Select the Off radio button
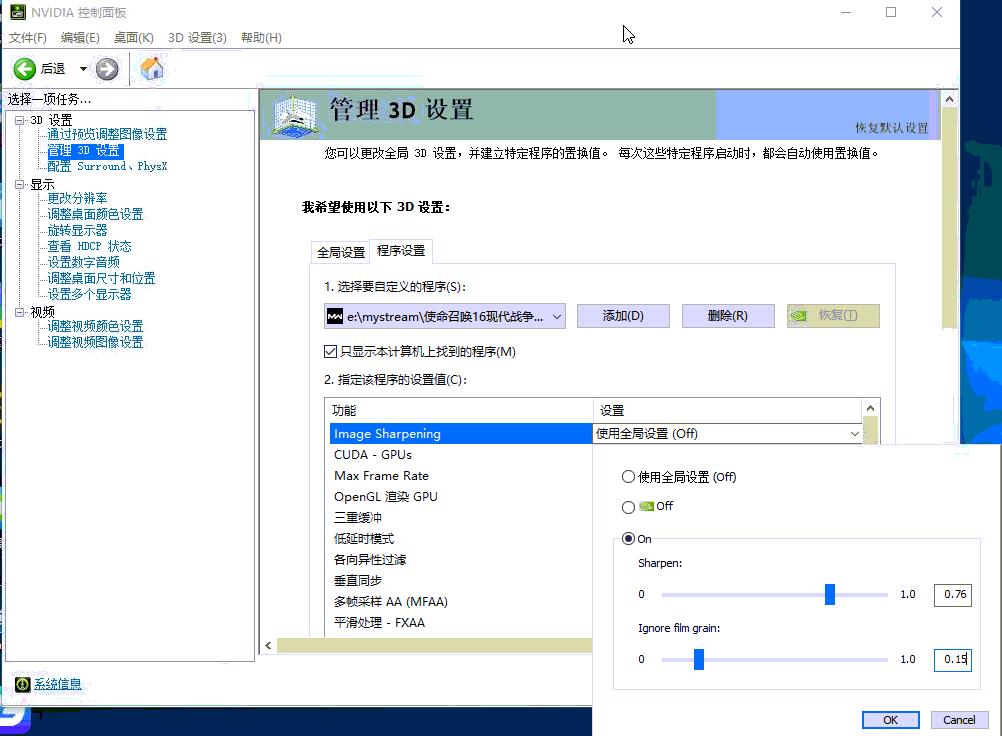Image resolution: width=1002 pixels, height=736 pixels. click(x=628, y=507)
